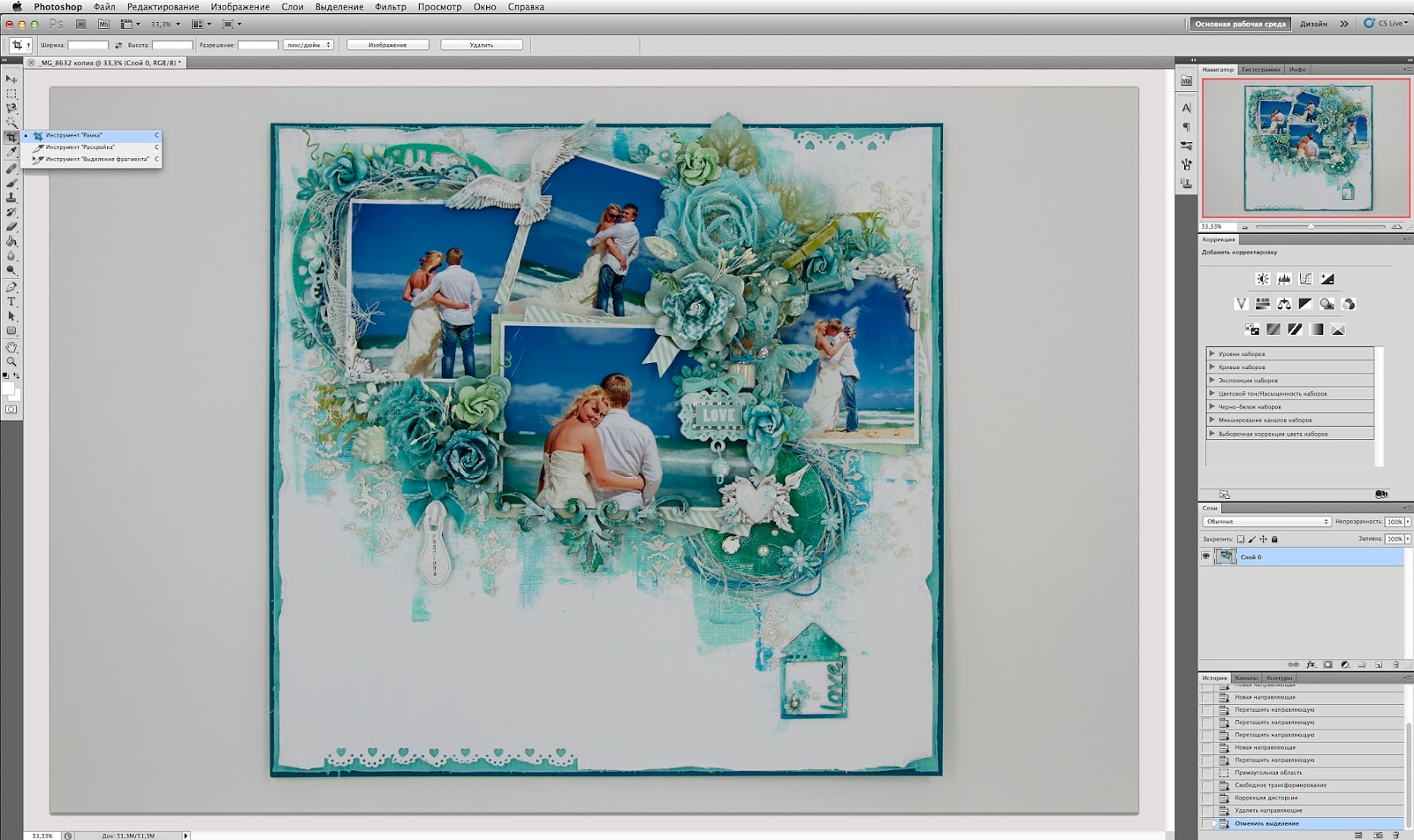Image resolution: width=1414 pixels, height=840 pixels.
Task: Swap width and height values
Action: pyautogui.click(x=118, y=45)
